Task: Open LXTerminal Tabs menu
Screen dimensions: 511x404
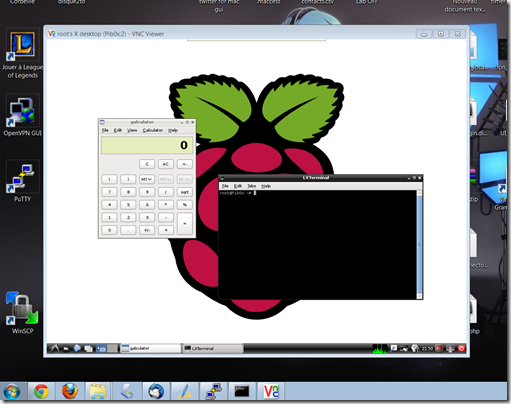Action: click(x=252, y=186)
